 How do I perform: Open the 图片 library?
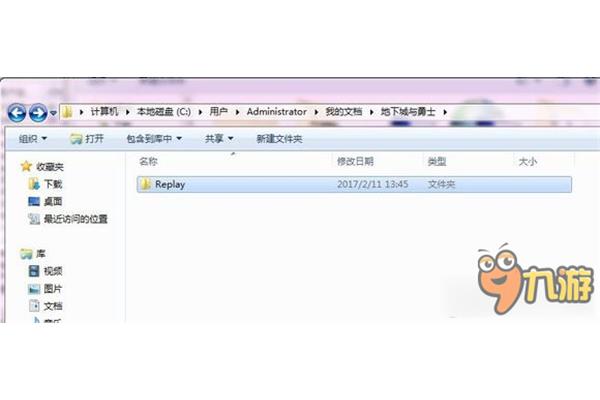tap(53, 289)
